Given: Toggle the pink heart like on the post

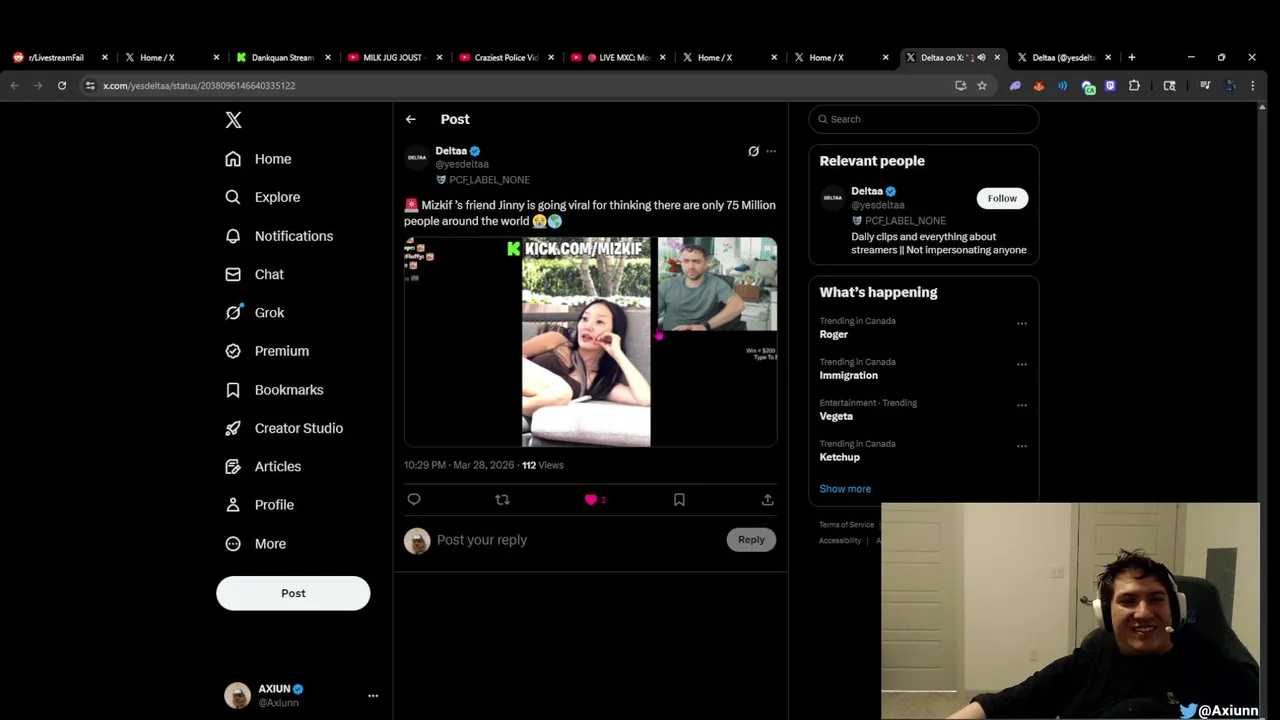Looking at the screenshot, I should pos(591,499).
